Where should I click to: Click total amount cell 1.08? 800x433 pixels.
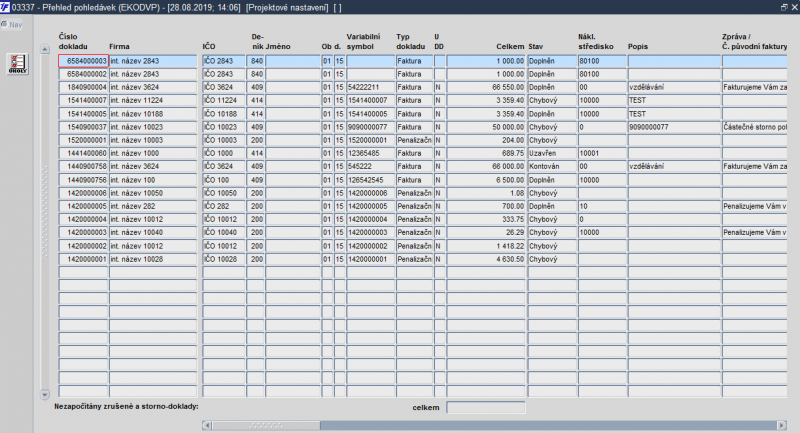pyautogui.click(x=486, y=193)
